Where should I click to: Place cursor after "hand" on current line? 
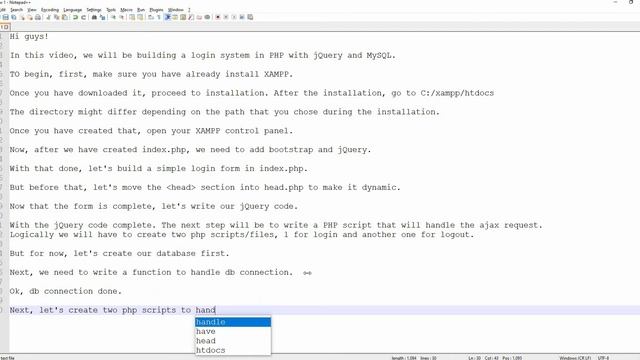(216, 310)
